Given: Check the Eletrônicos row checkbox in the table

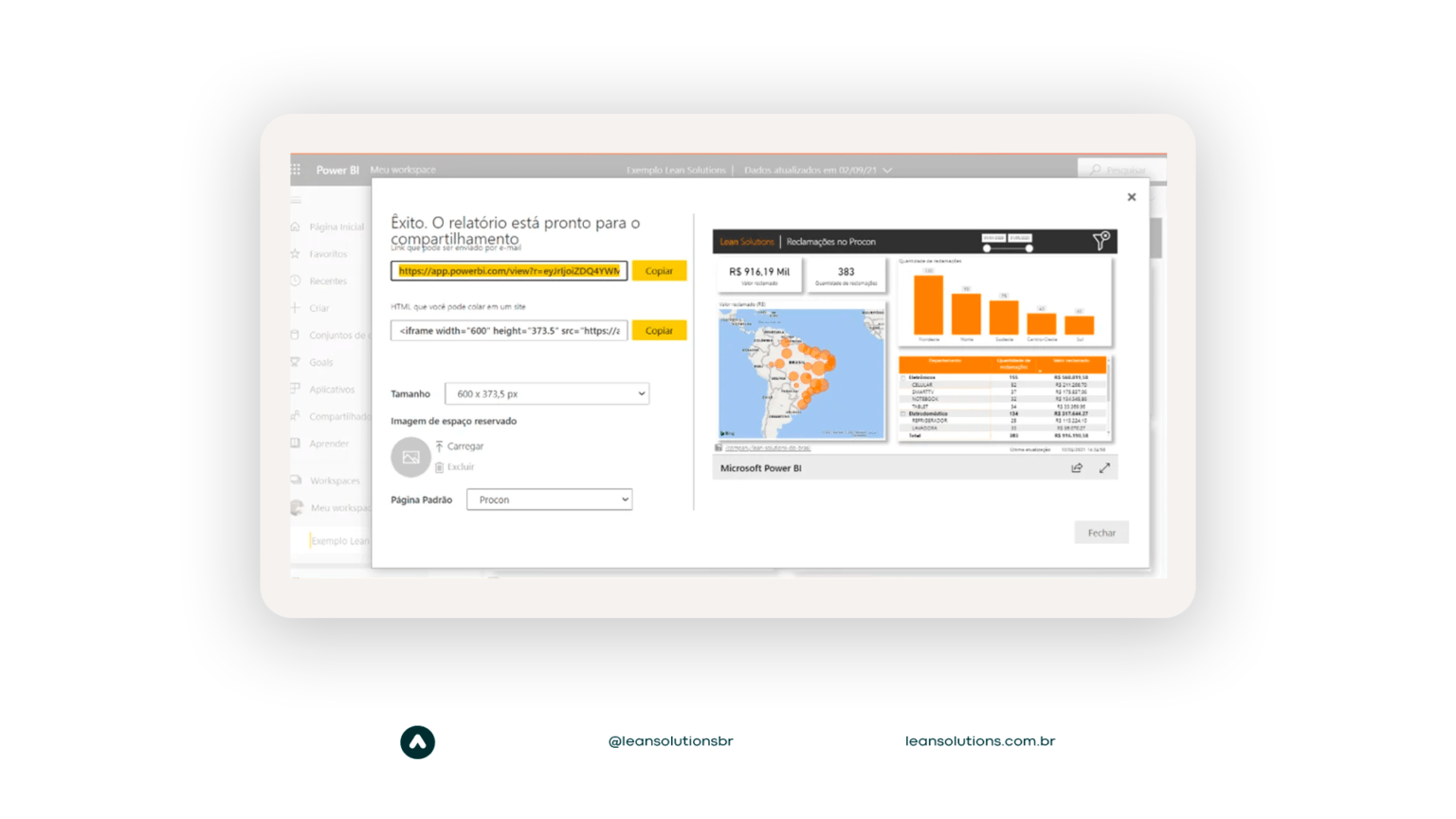Looking at the screenshot, I should click(x=903, y=376).
